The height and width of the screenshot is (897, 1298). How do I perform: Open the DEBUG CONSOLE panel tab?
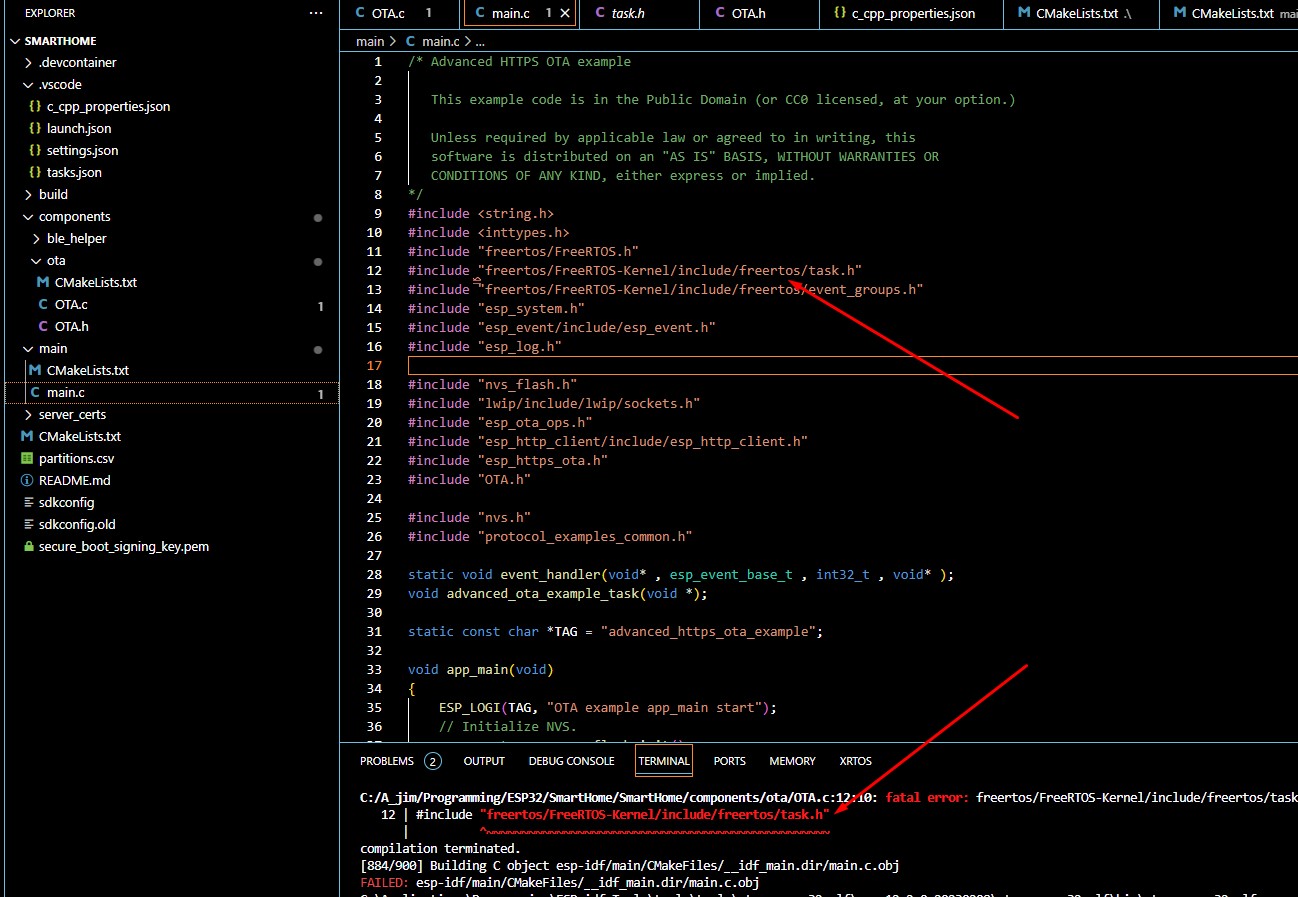pos(571,761)
